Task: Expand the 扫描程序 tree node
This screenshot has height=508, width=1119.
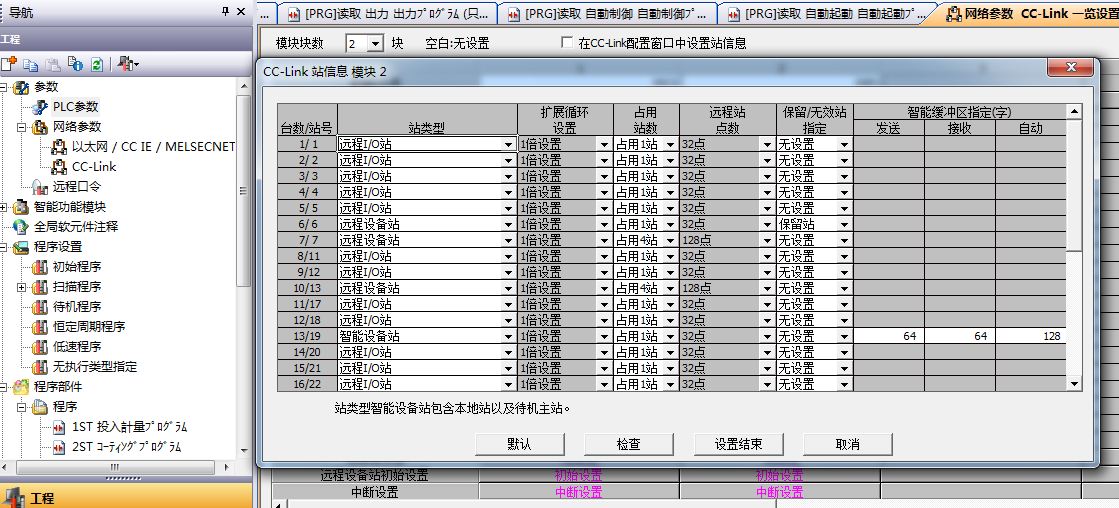Action: [21, 287]
